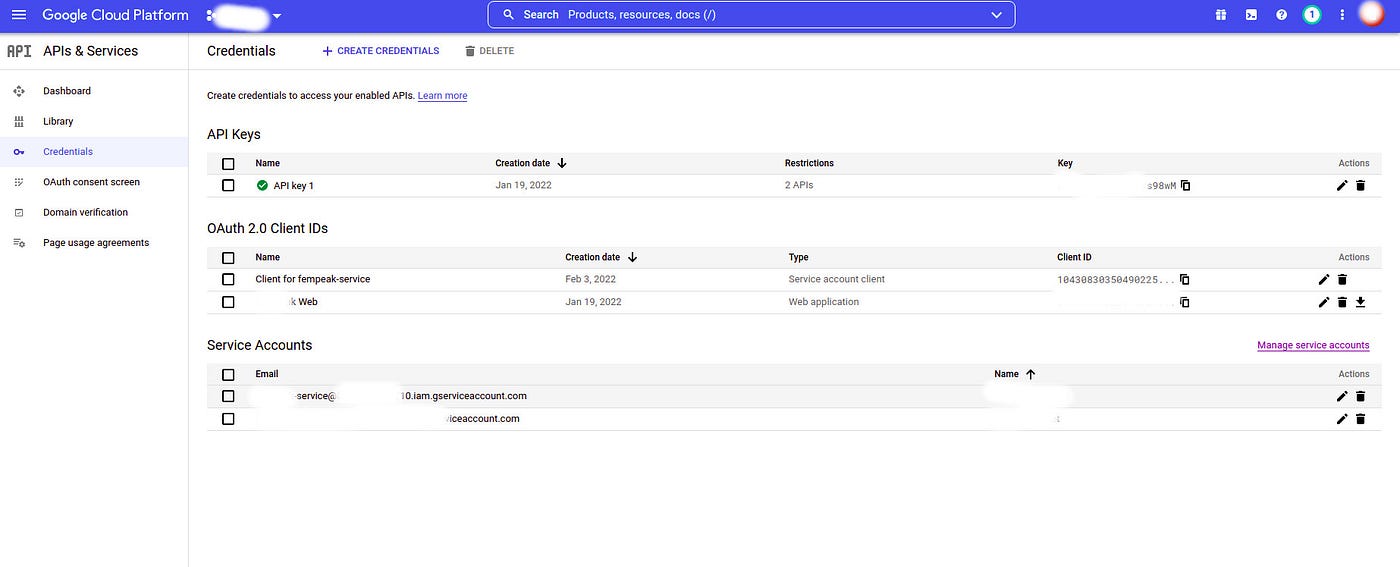Sort API Keys by Creation date
Image resolution: width=1400 pixels, height=567 pixels.
[531, 163]
